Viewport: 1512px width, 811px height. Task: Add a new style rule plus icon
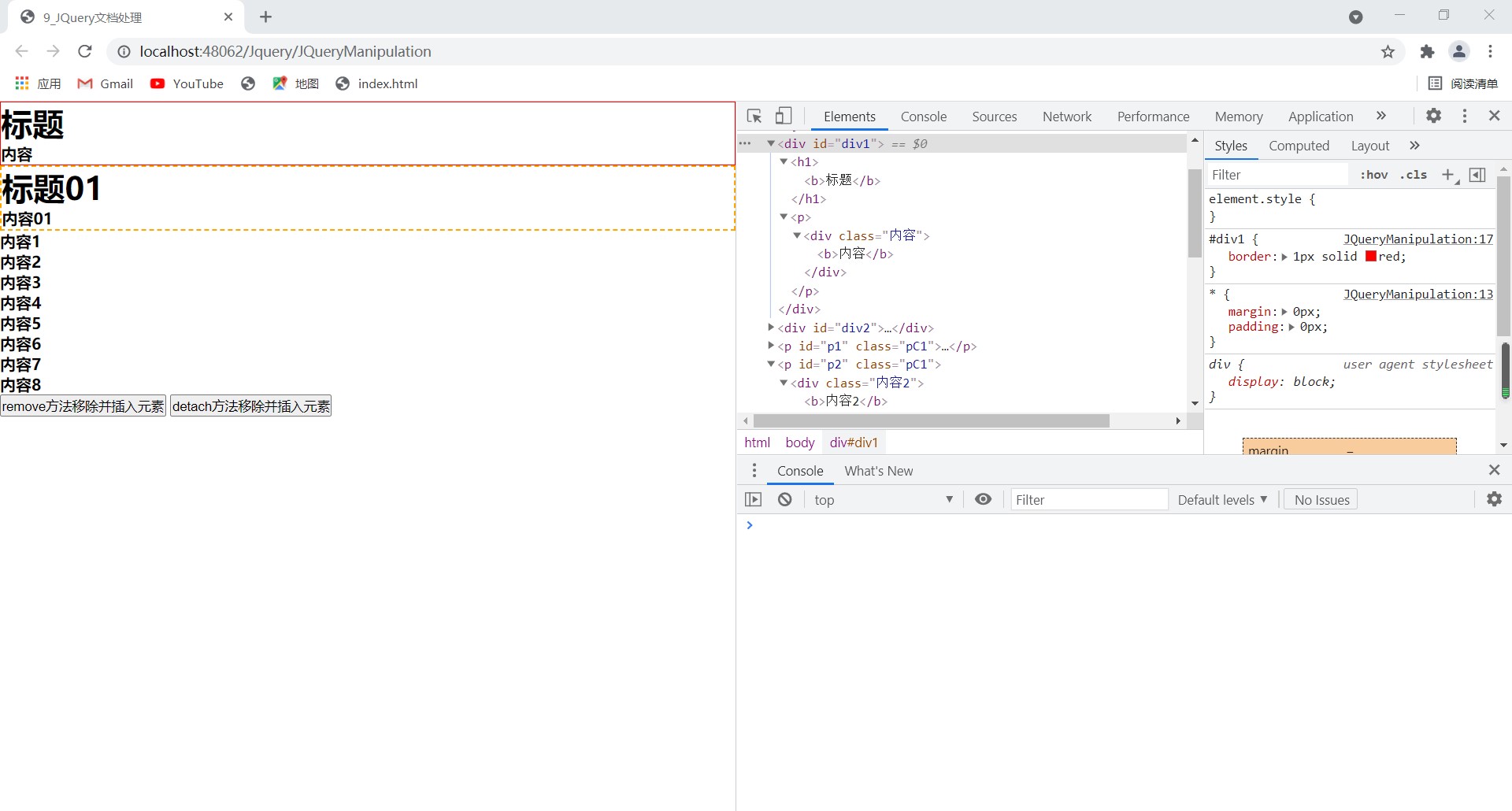[x=1449, y=175]
